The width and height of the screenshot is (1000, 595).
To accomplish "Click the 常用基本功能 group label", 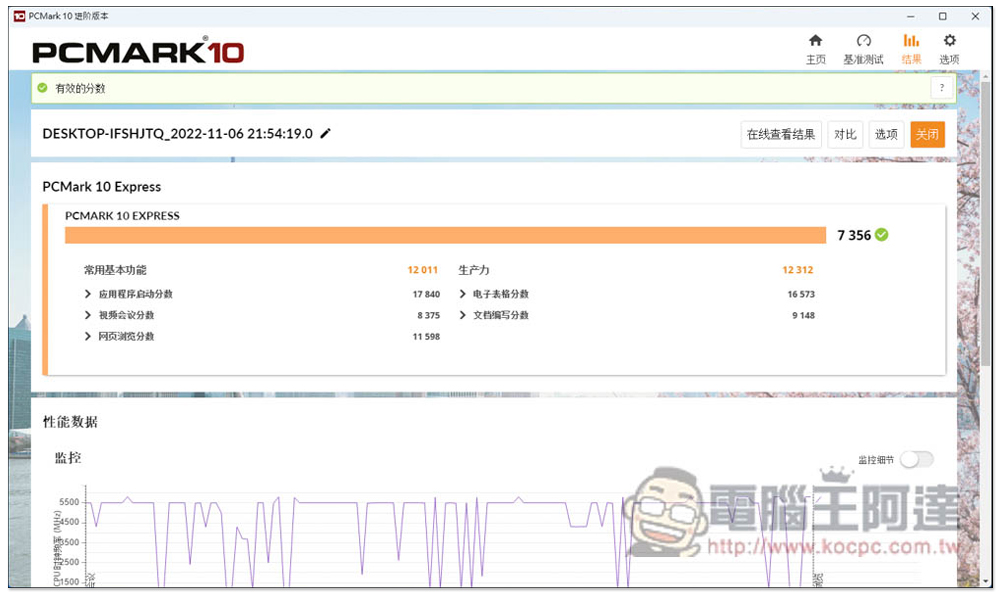I will (x=115, y=270).
